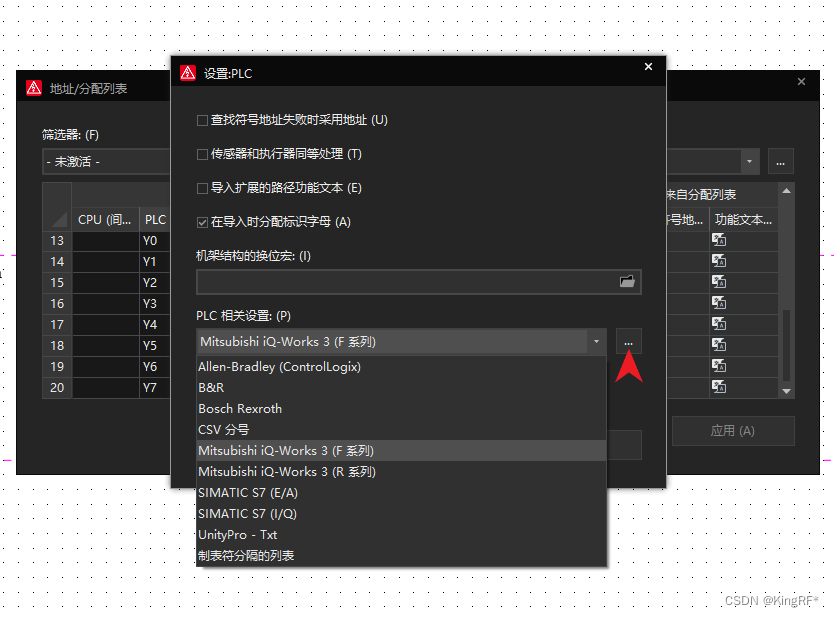
Task: Click the 应用 (A) button
Action: coord(732,431)
